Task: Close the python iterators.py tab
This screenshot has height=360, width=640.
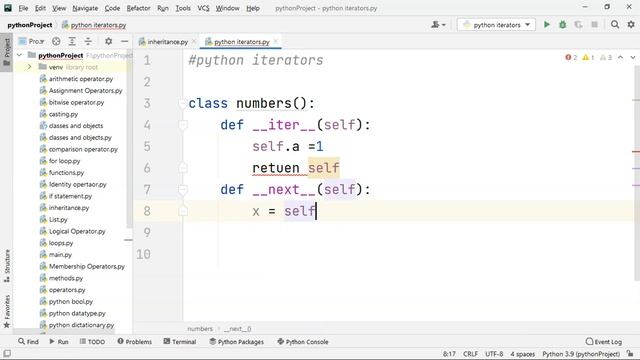Action: tap(276, 41)
